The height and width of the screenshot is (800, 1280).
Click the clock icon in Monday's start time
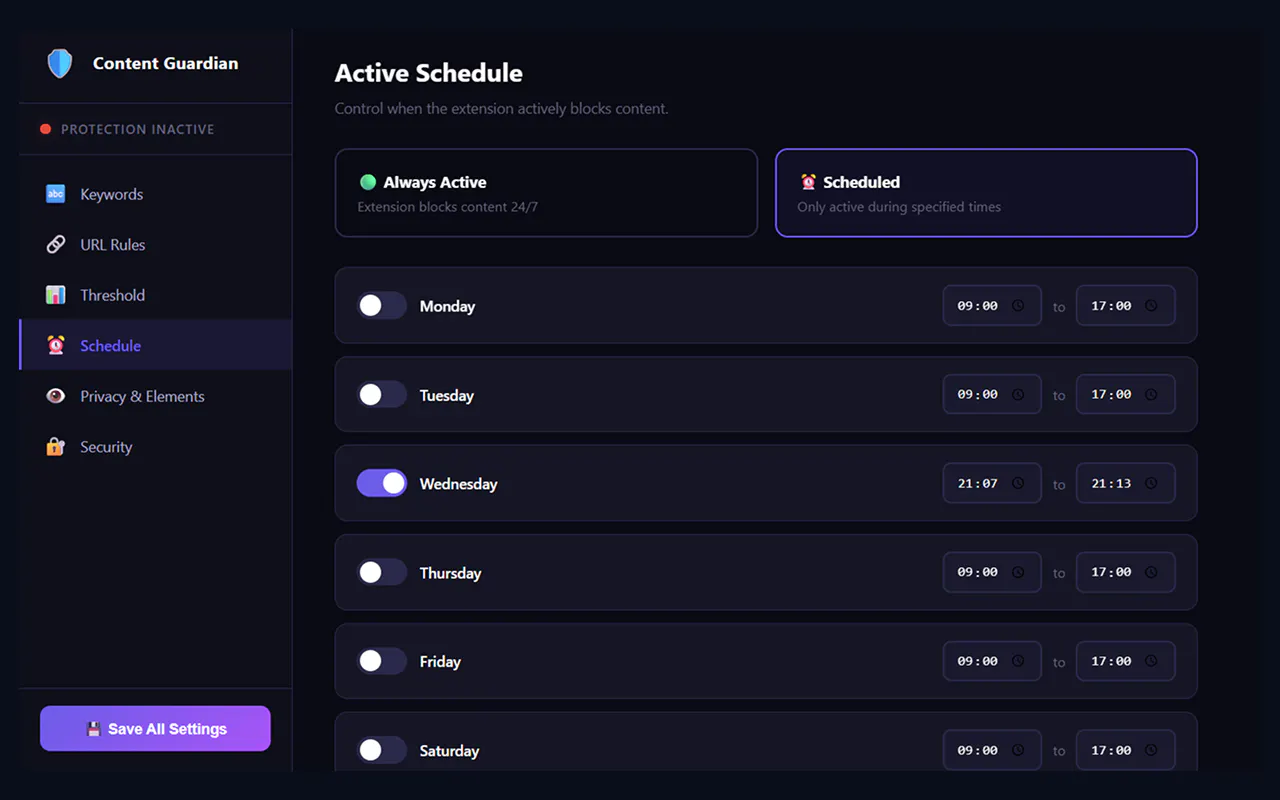(x=1018, y=306)
